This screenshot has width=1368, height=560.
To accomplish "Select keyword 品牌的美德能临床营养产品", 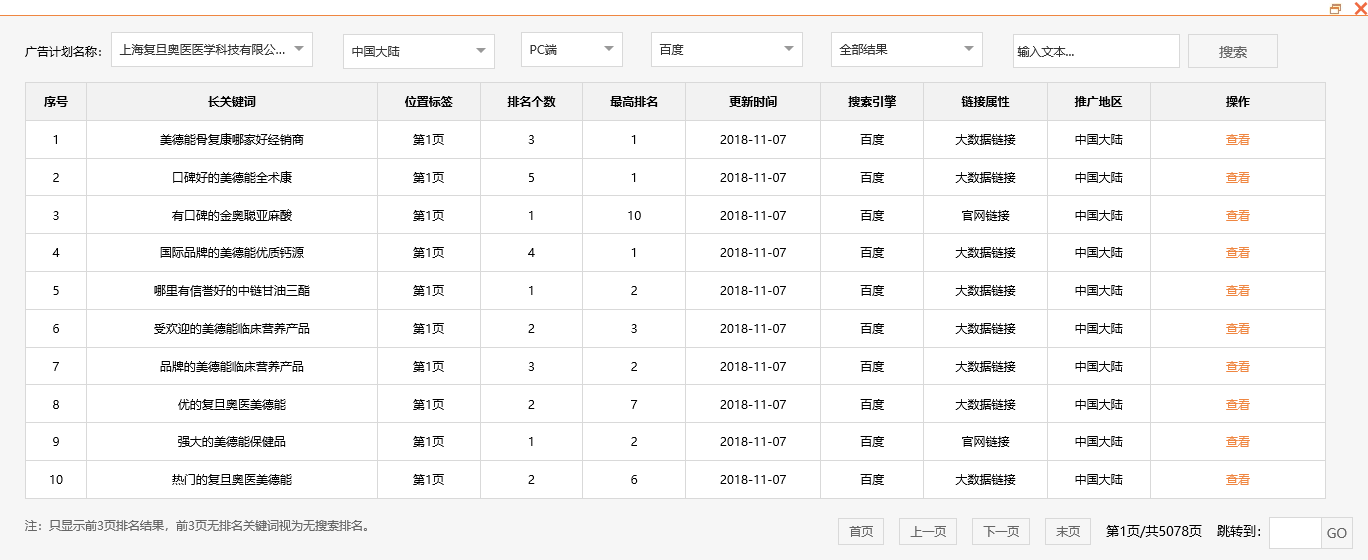I will pos(232,367).
